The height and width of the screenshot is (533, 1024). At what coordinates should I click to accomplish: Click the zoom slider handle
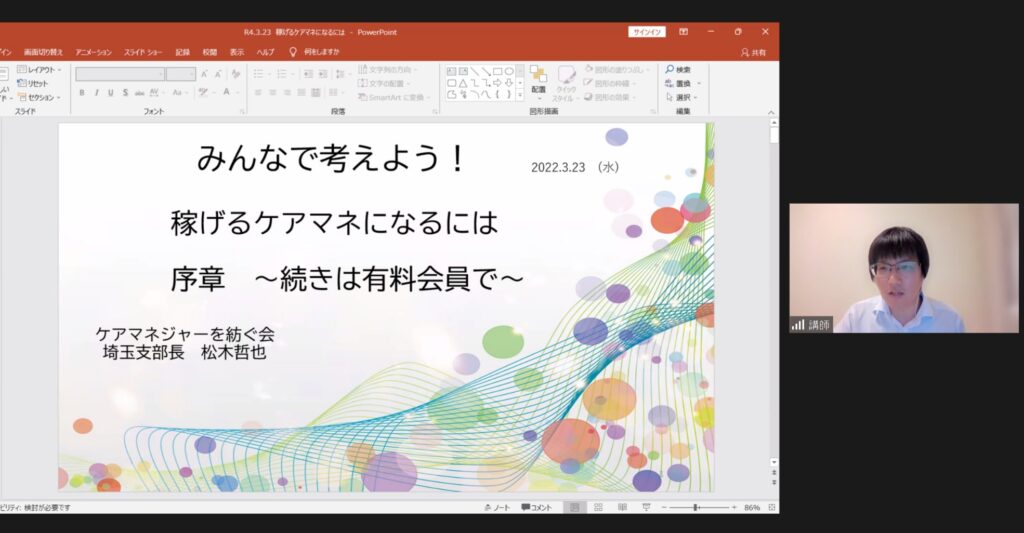(696, 507)
